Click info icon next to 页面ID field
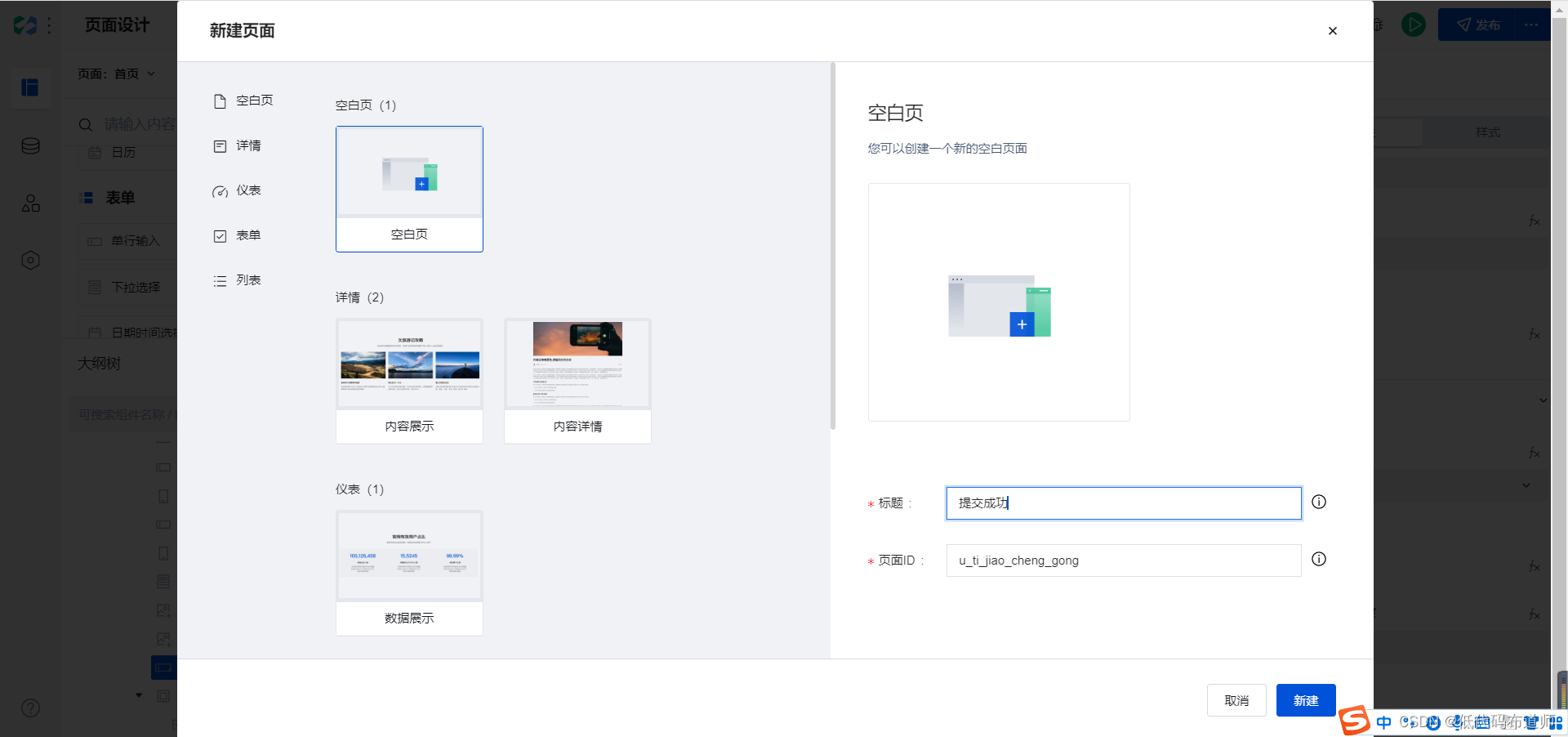 pyautogui.click(x=1319, y=559)
